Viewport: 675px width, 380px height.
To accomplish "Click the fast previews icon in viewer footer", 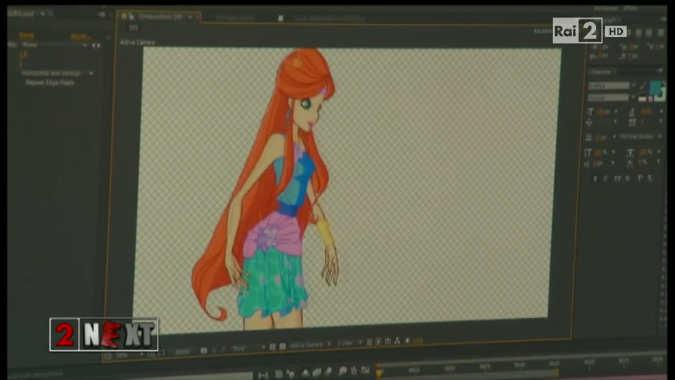I will (x=378, y=342).
